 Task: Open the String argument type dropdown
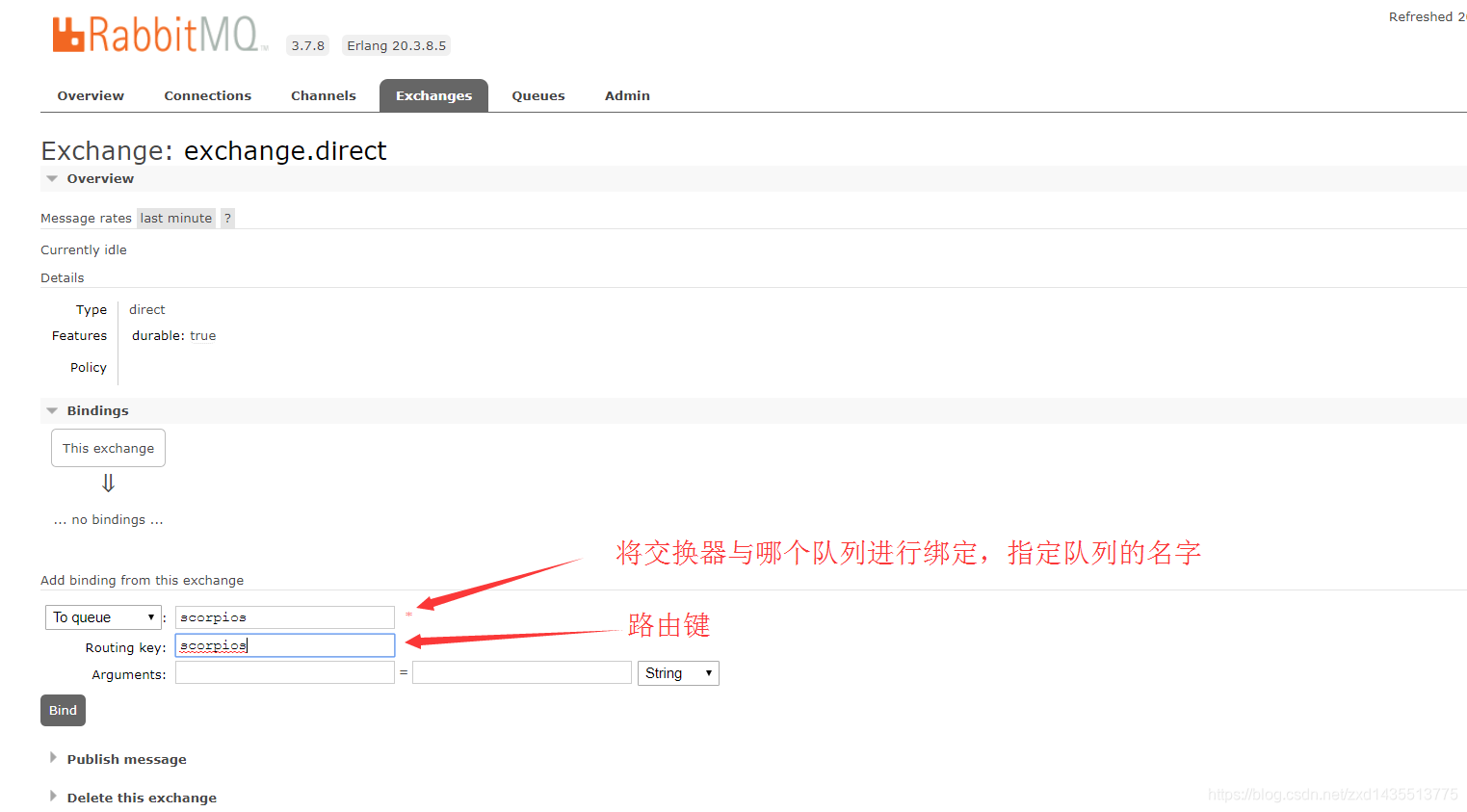click(678, 673)
